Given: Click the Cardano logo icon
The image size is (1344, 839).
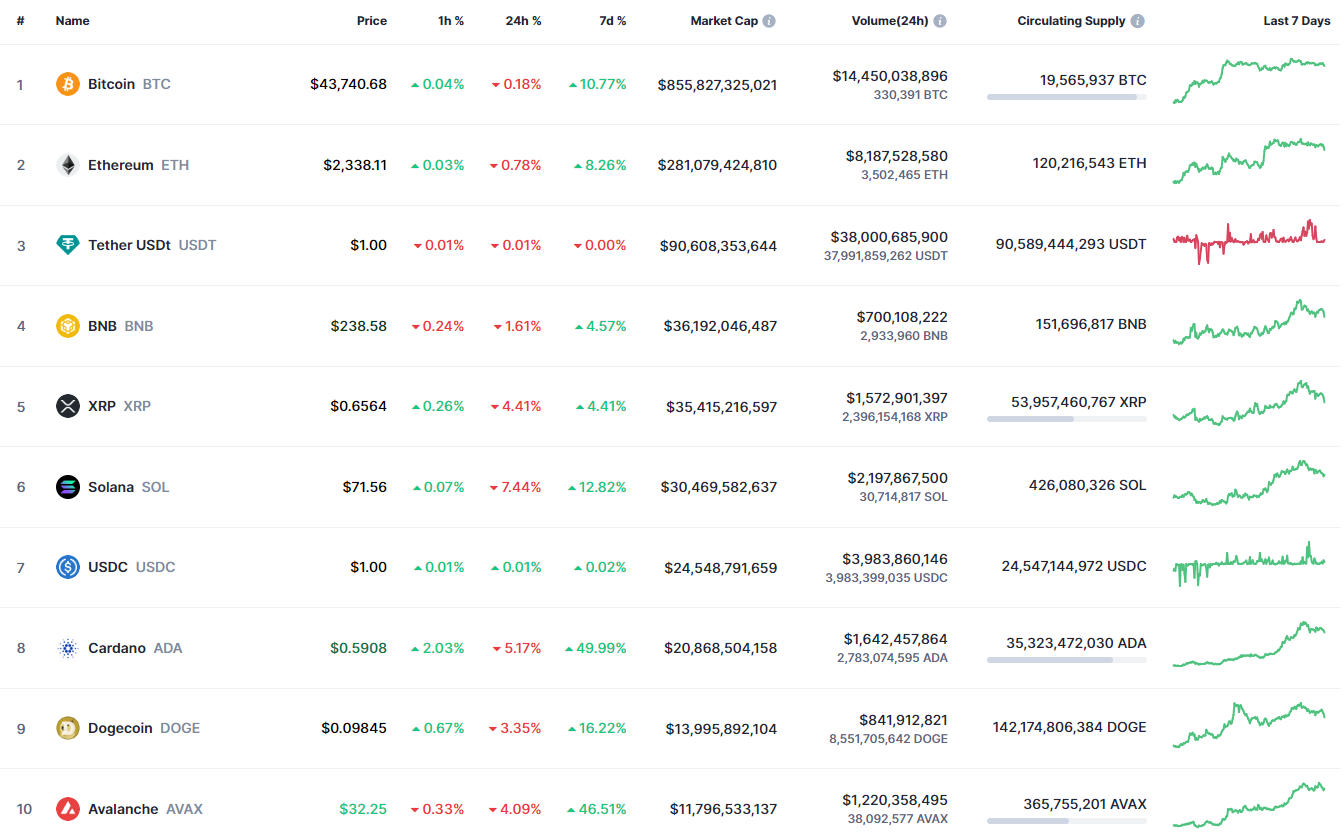Looking at the screenshot, I should (x=68, y=648).
